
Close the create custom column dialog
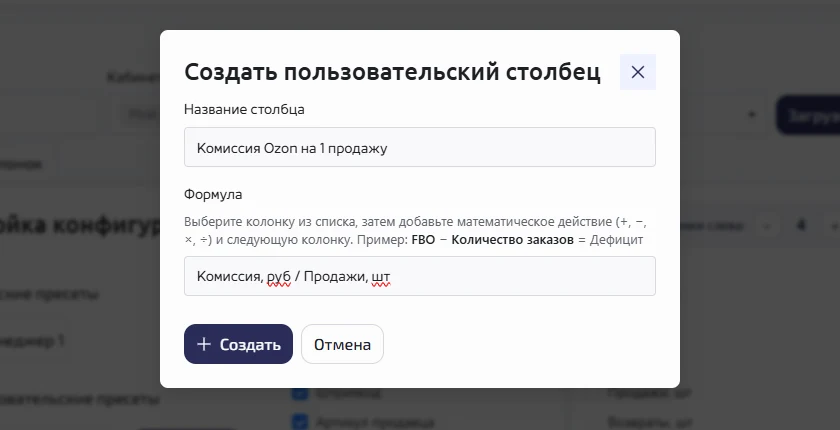pos(638,72)
